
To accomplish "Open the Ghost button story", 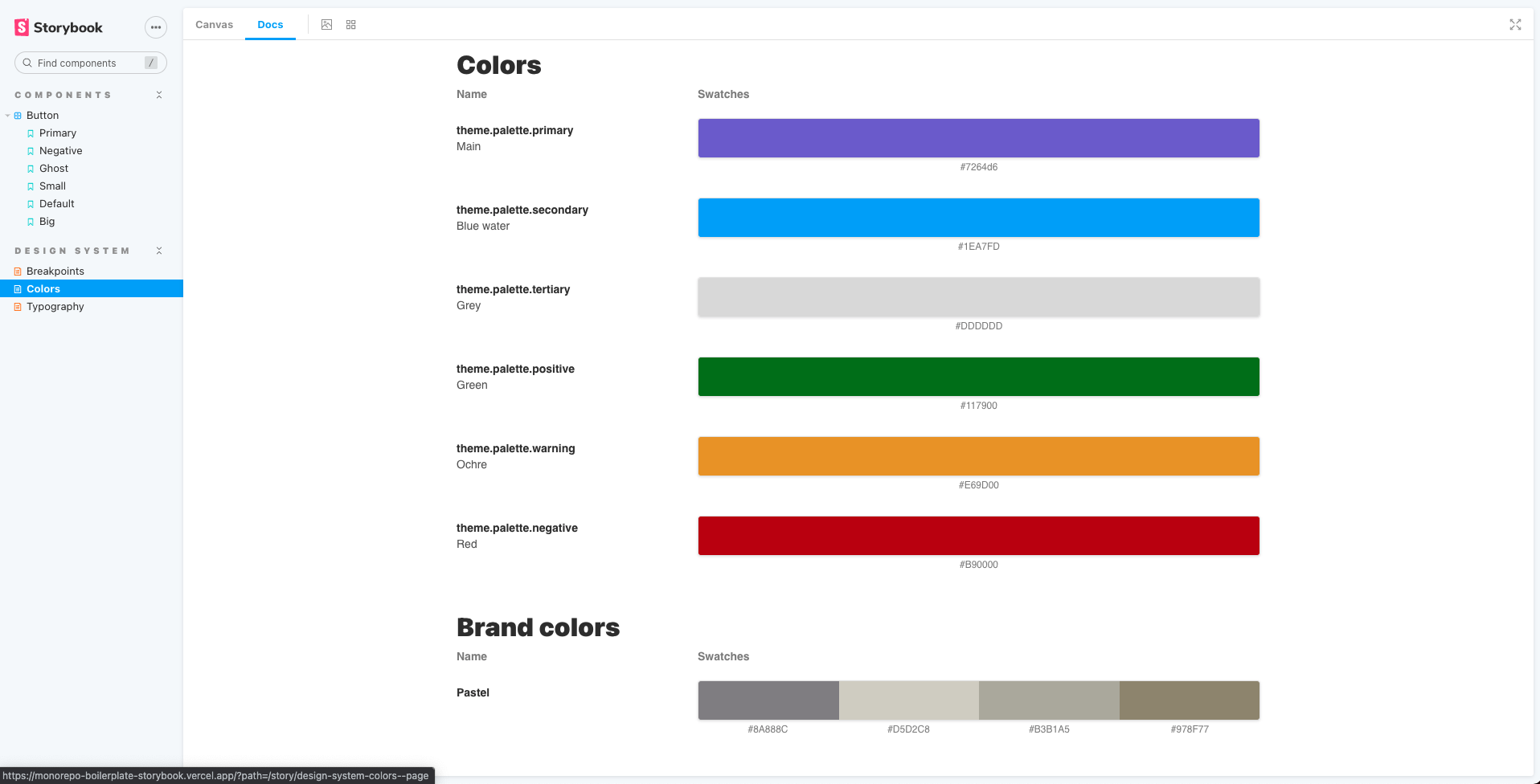I will click(x=54, y=169).
